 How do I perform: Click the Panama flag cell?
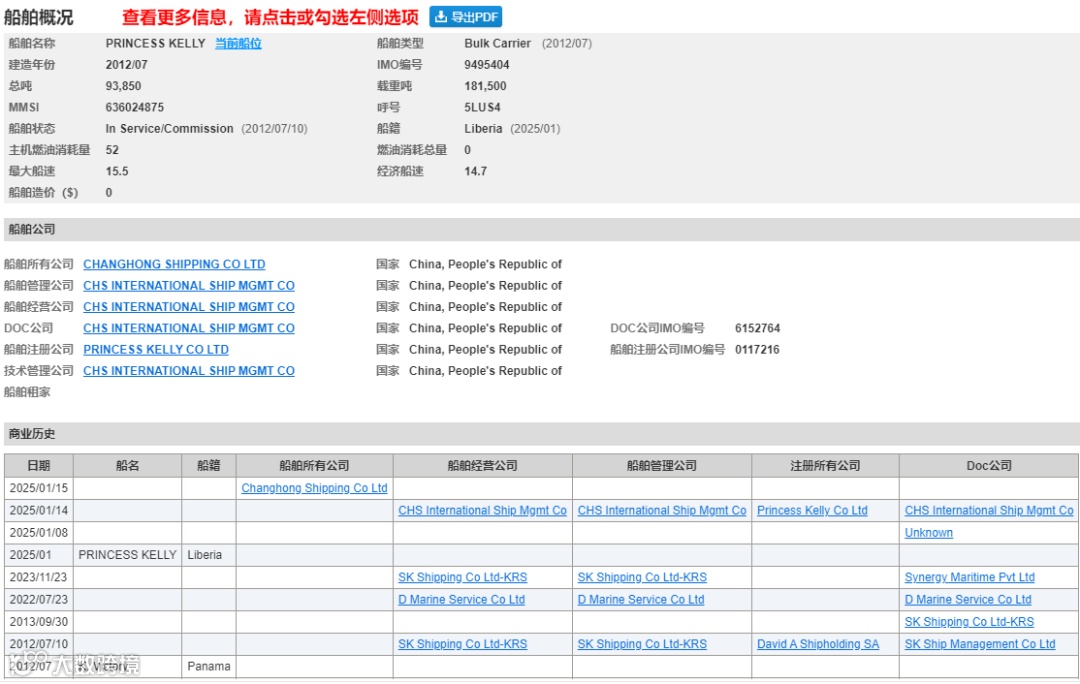(209, 666)
